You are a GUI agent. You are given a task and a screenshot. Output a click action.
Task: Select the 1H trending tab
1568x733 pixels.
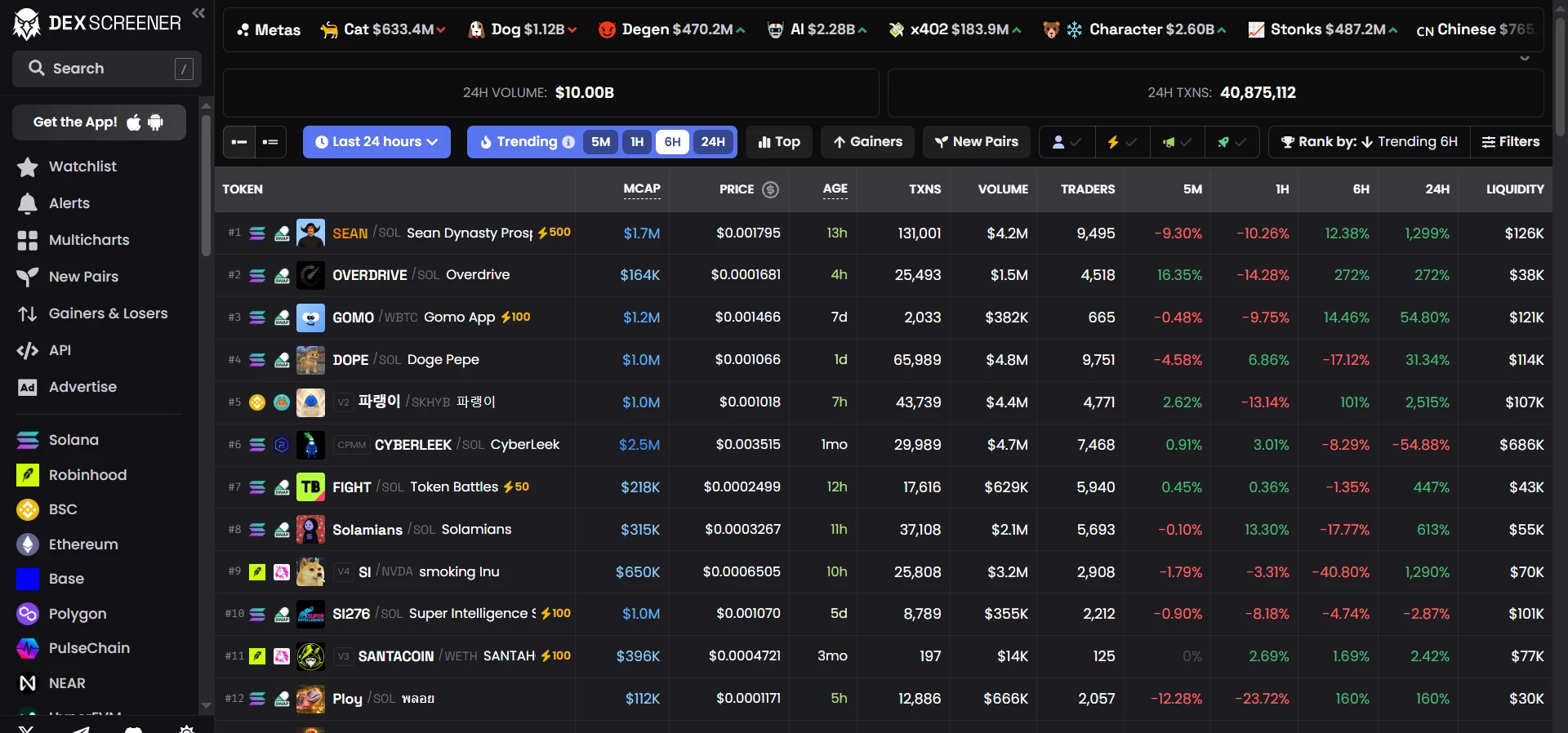pyautogui.click(x=637, y=142)
